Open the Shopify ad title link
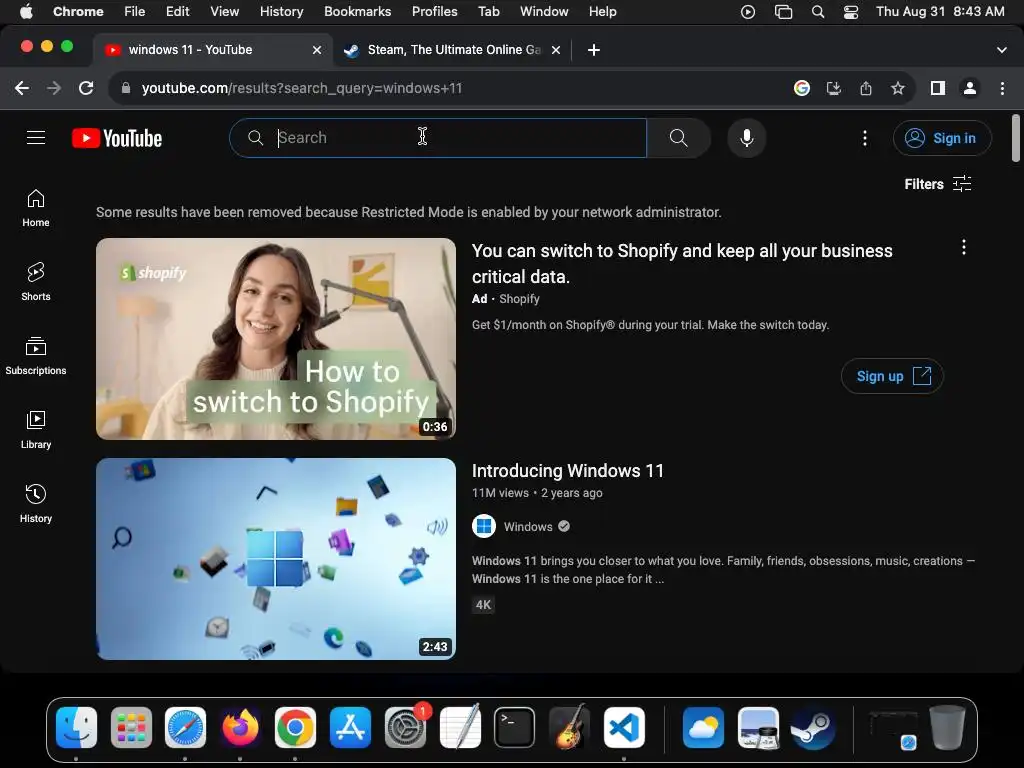The height and width of the screenshot is (768, 1024). pos(682,263)
